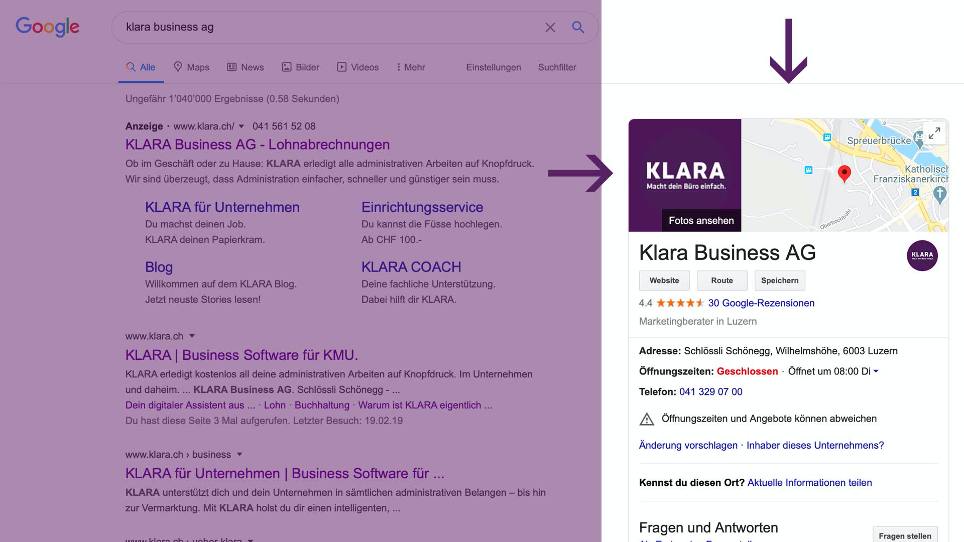Click the ad phone number 041 561 52 08
This screenshot has width=964, height=542.
click(284, 126)
